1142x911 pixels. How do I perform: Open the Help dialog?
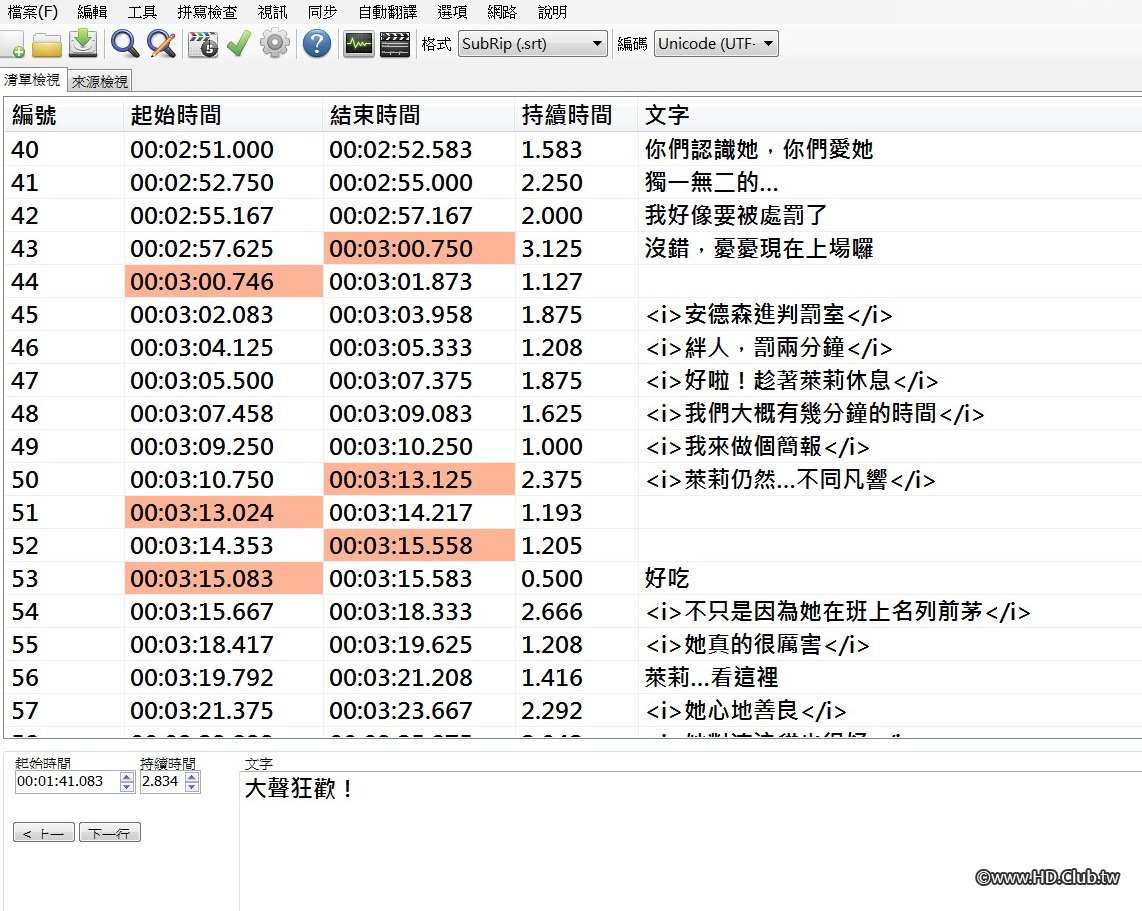pos(316,43)
